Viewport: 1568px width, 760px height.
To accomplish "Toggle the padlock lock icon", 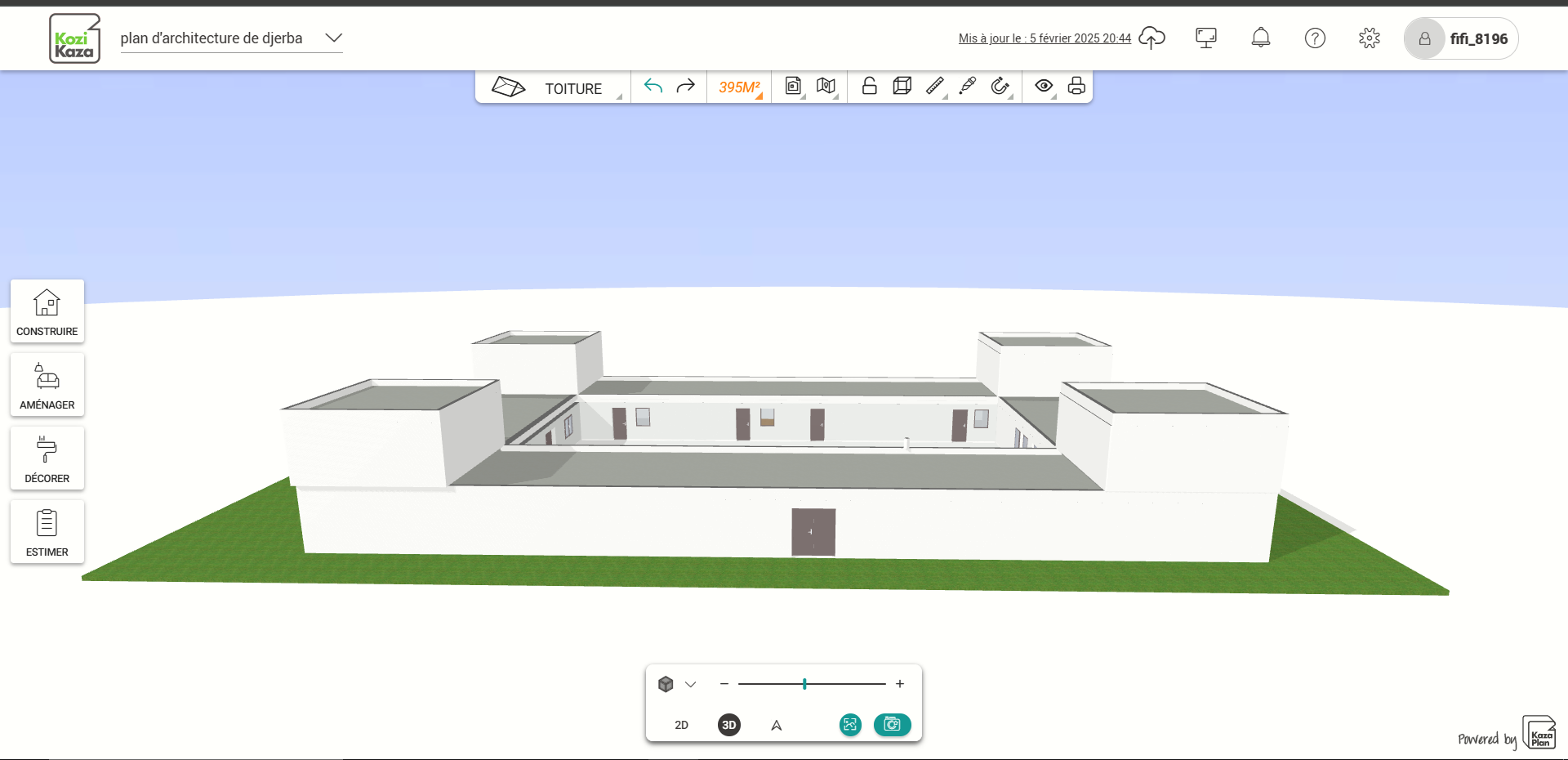I will (x=870, y=87).
